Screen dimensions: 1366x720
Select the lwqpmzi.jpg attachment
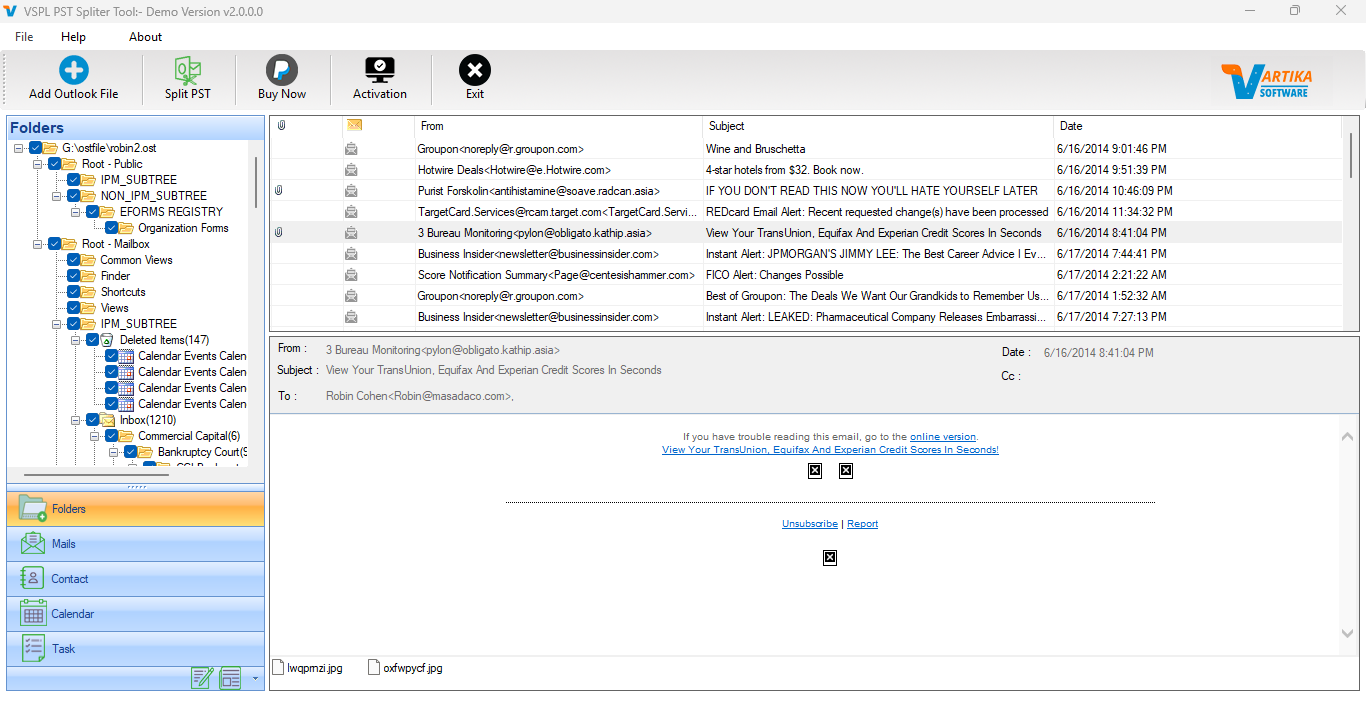[x=307, y=667]
